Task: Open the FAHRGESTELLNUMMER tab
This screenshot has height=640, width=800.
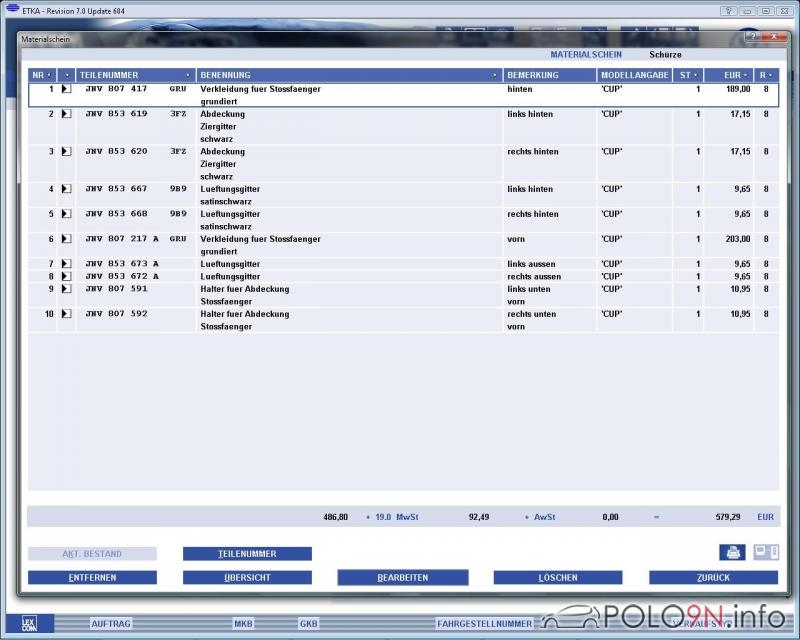Action: pos(484,623)
